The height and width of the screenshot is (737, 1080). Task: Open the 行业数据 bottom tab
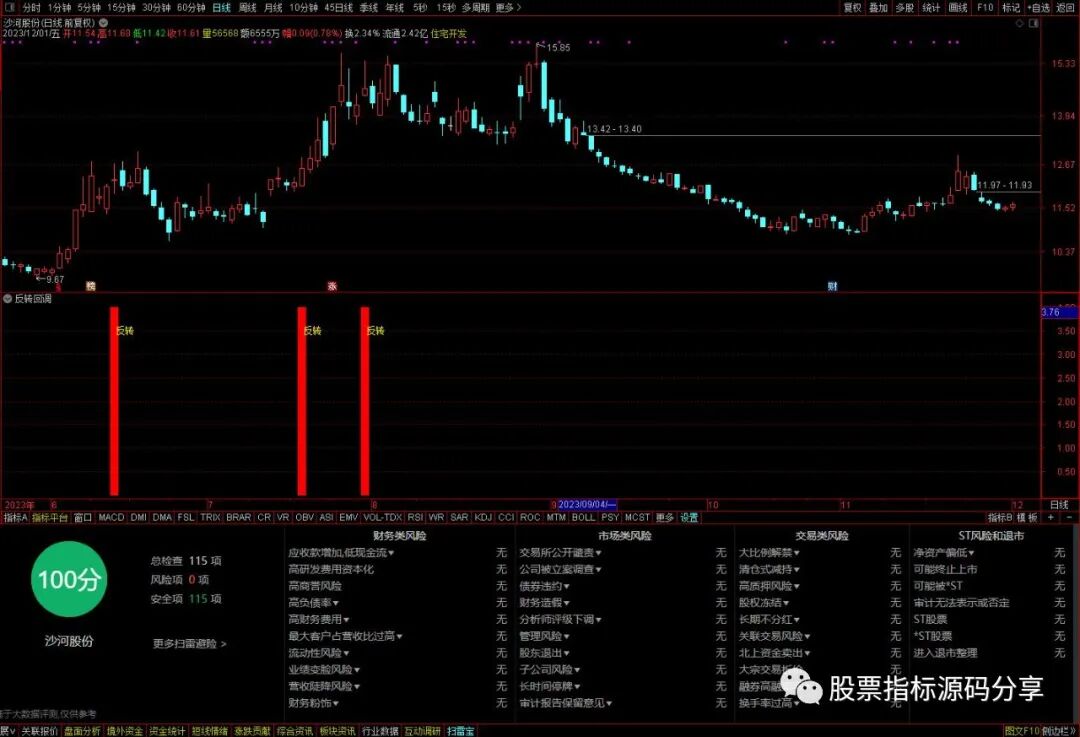(x=380, y=731)
